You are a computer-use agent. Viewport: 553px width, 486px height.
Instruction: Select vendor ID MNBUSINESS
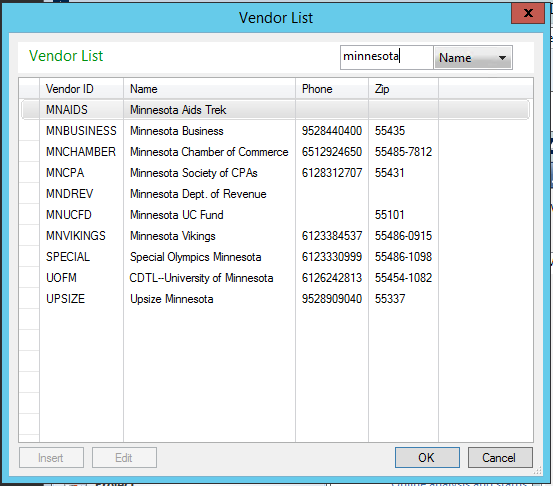81,131
